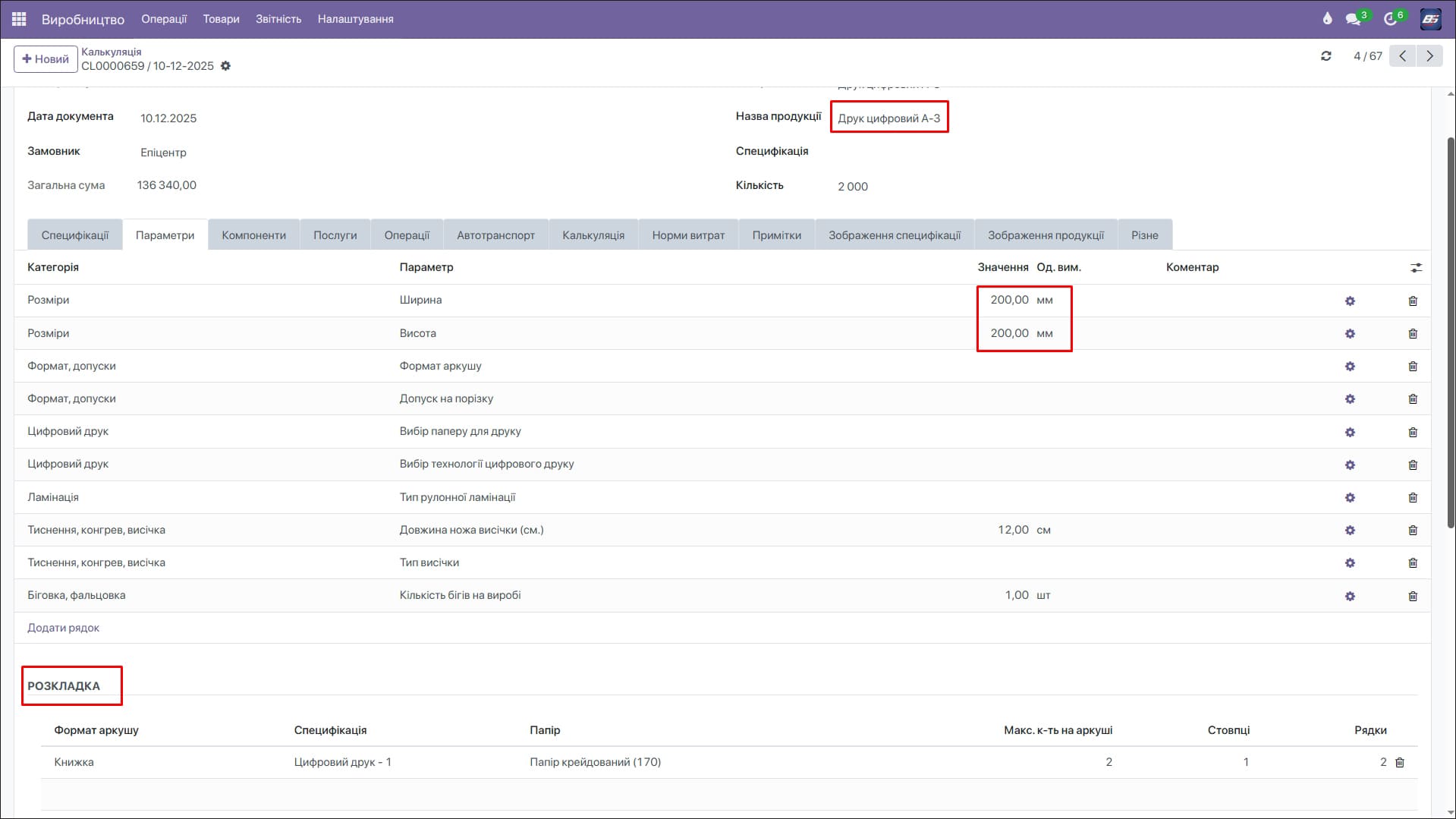This screenshot has height=819, width=1456.
Task: Switch to the Компоненти tab
Action: 253,235
